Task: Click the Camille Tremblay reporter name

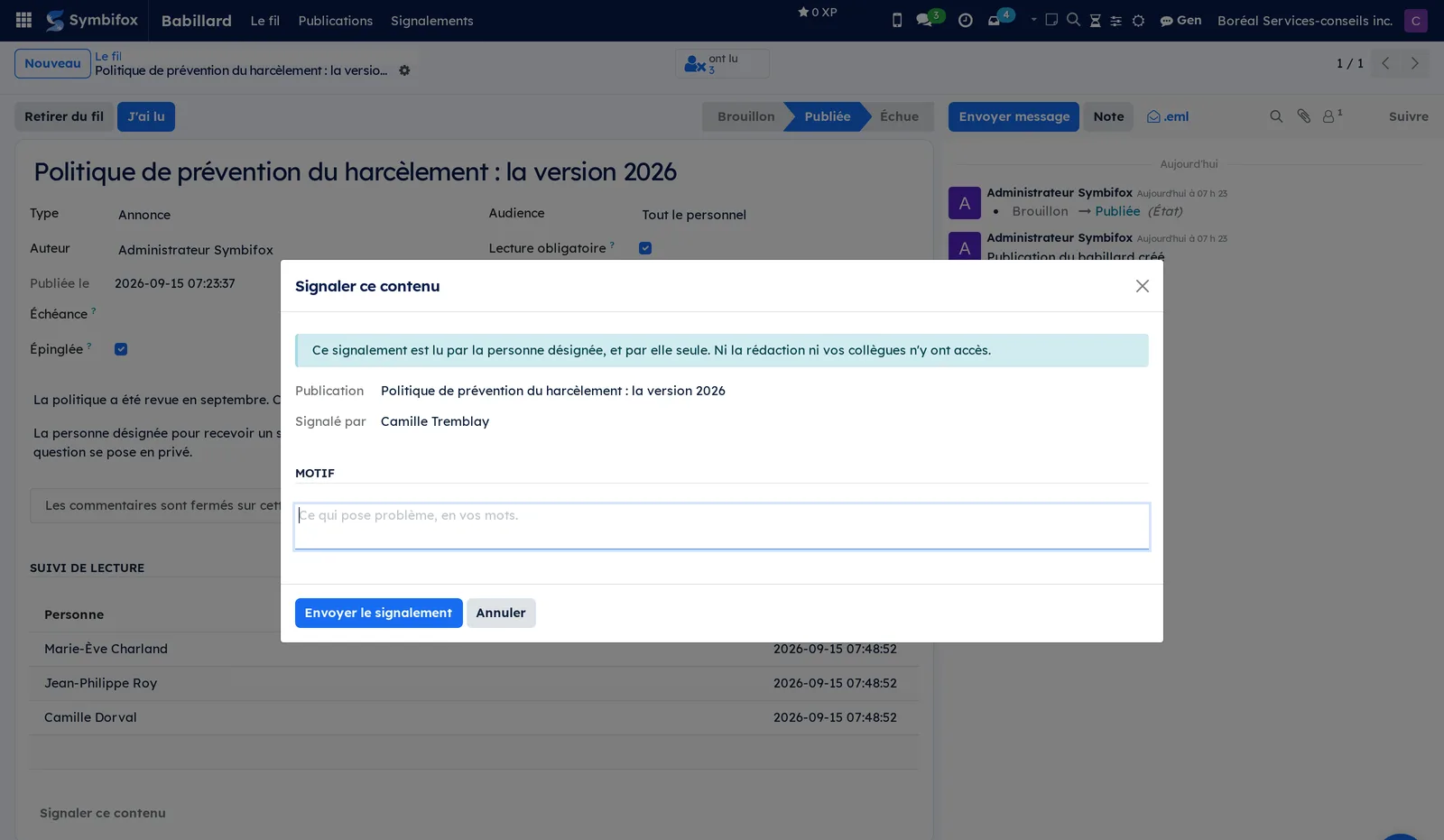Action: [x=435, y=421]
